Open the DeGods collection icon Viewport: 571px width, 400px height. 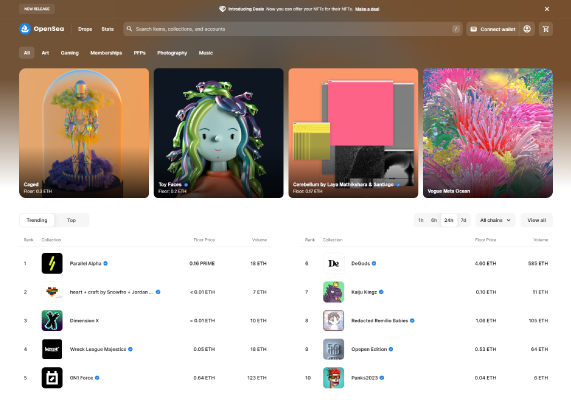click(x=334, y=263)
